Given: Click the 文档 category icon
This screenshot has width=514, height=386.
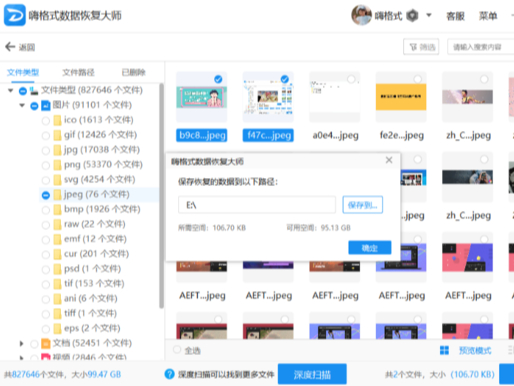Looking at the screenshot, I should click(x=46, y=343).
